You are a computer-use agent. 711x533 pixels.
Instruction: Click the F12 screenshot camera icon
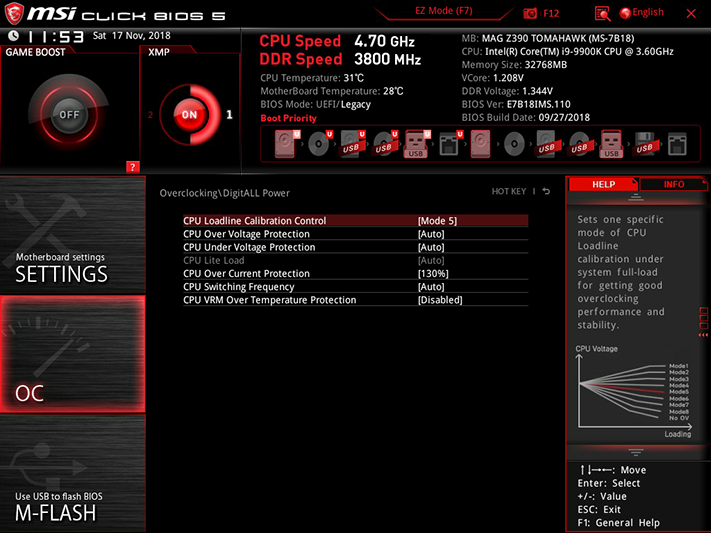click(x=530, y=13)
